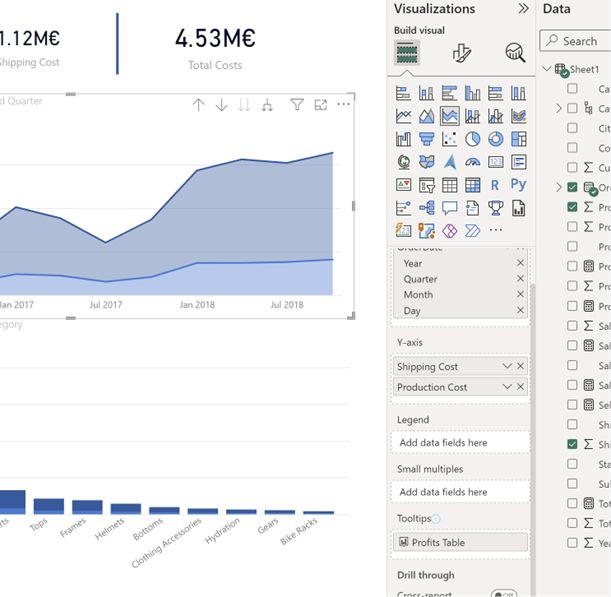
Task: Tick the 'Sta' field checkbox
Action: [x=572, y=464]
